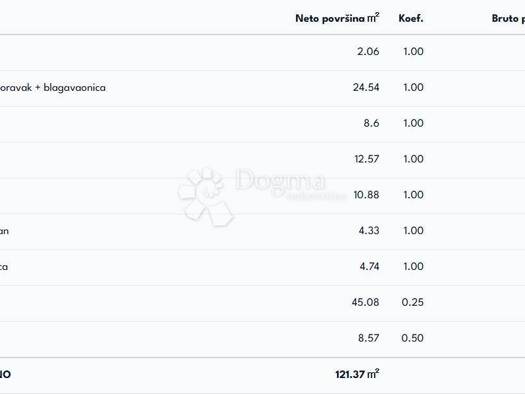This screenshot has height=394, width=525.
Task: Click the 8.6 net area value
Action: pyautogui.click(x=371, y=123)
